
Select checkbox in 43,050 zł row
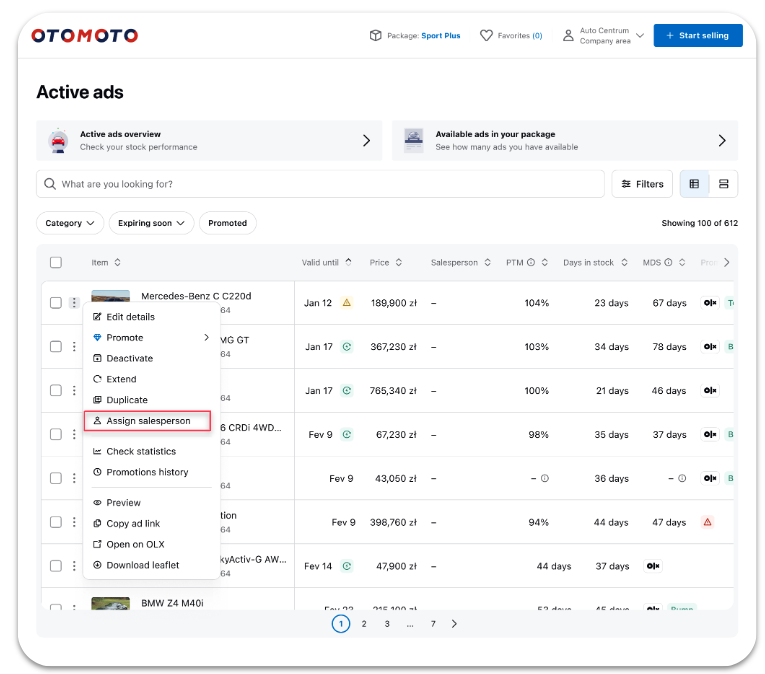pyautogui.click(x=56, y=478)
